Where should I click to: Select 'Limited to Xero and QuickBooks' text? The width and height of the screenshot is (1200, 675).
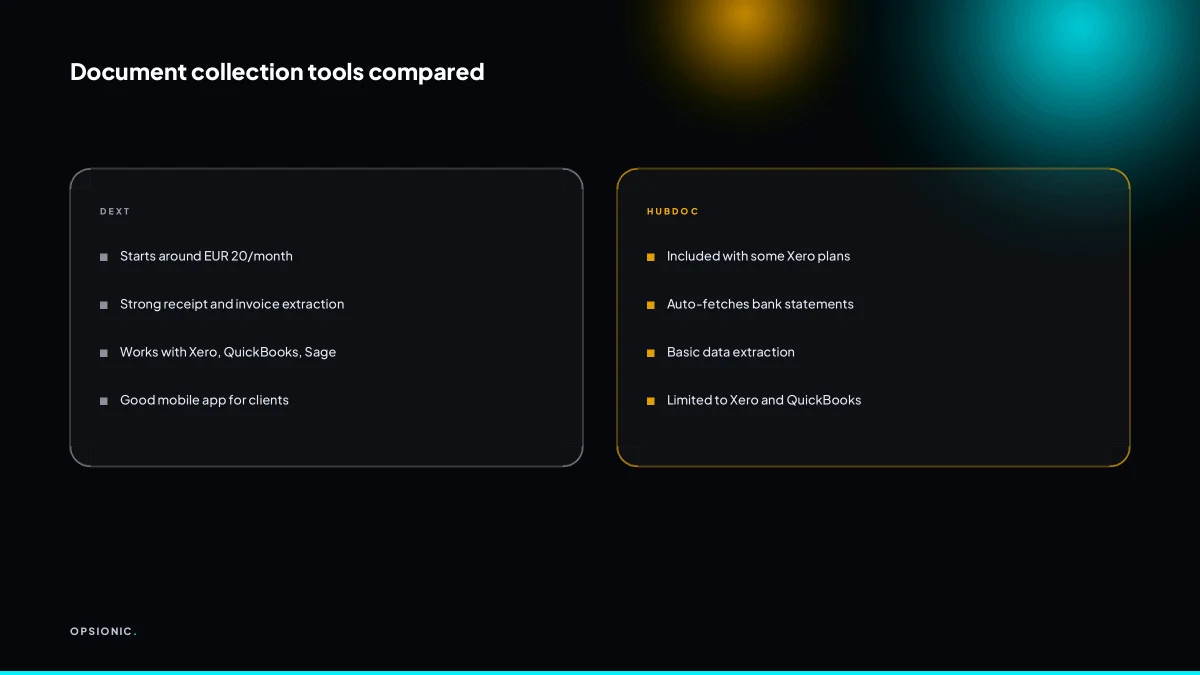764,400
